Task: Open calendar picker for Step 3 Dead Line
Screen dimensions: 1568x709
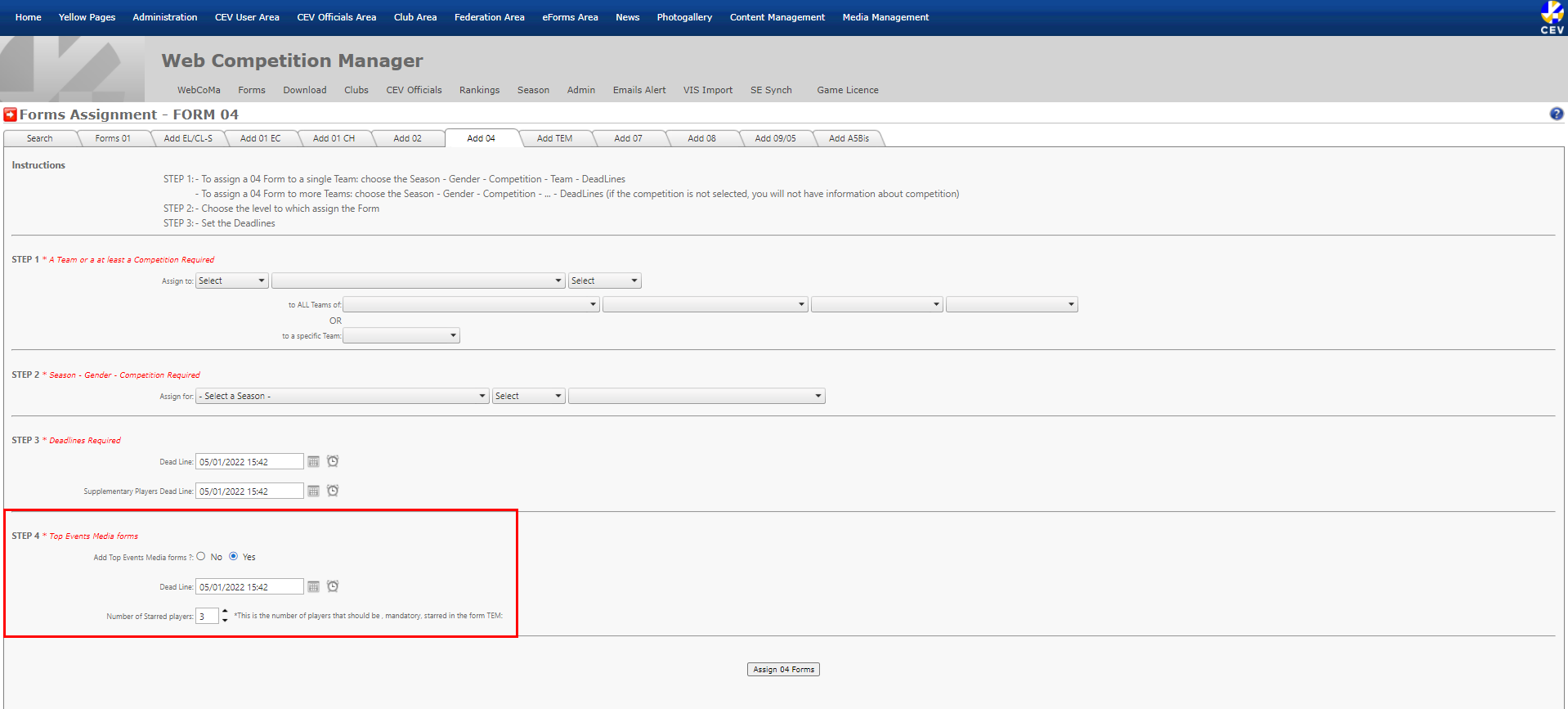Action: pyautogui.click(x=313, y=462)
